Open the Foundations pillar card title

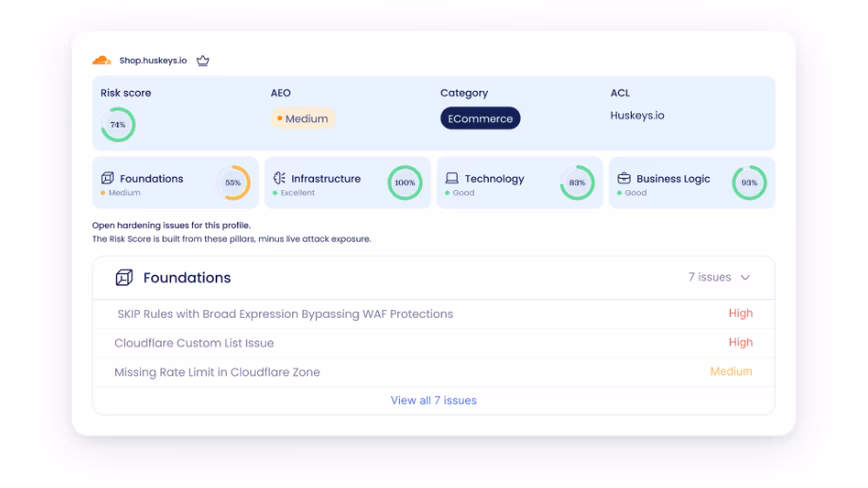pyautogui.click(x=151, y=179)
